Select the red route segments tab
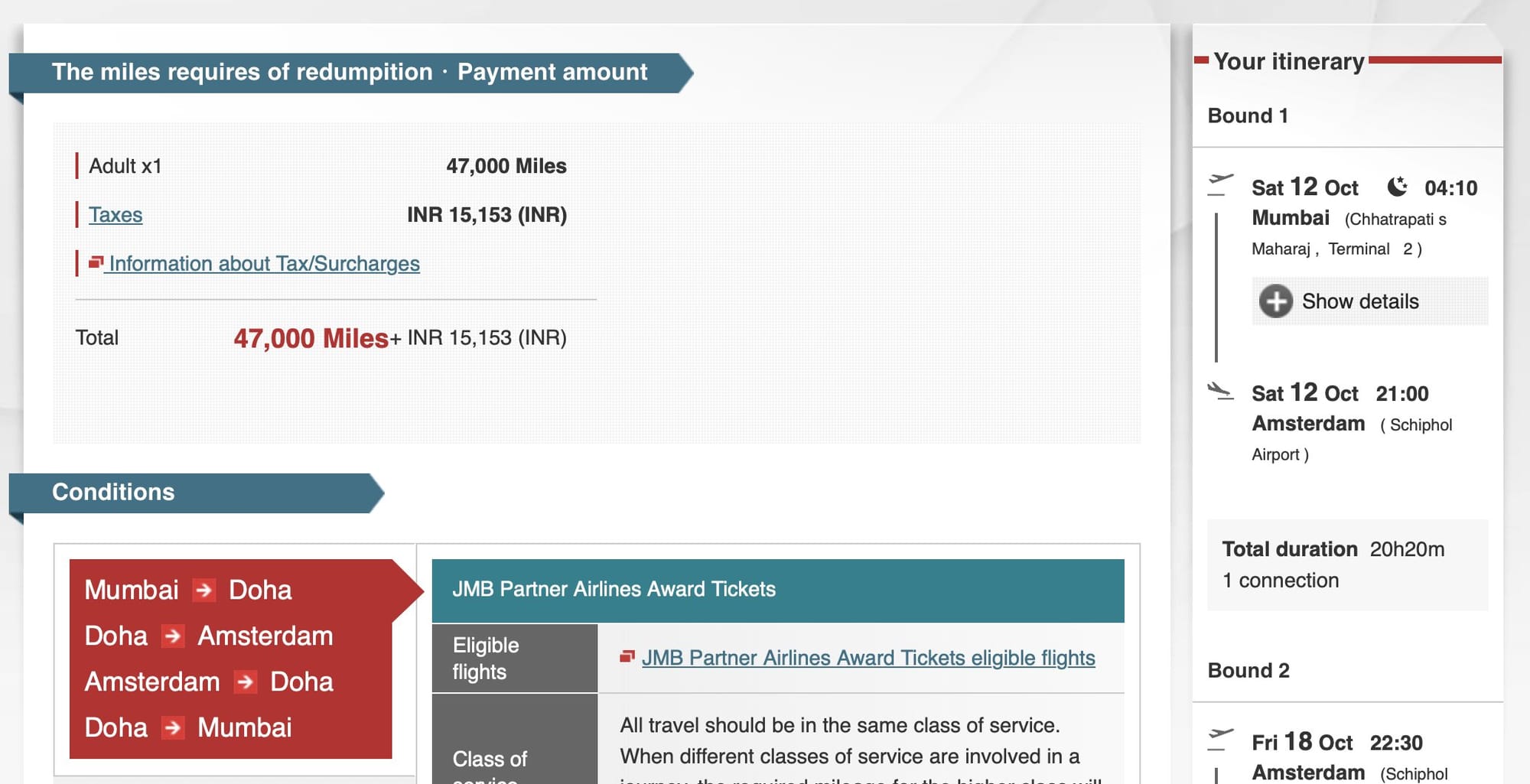The width and height of the screenshot is (1530, 784). point(230,659)
